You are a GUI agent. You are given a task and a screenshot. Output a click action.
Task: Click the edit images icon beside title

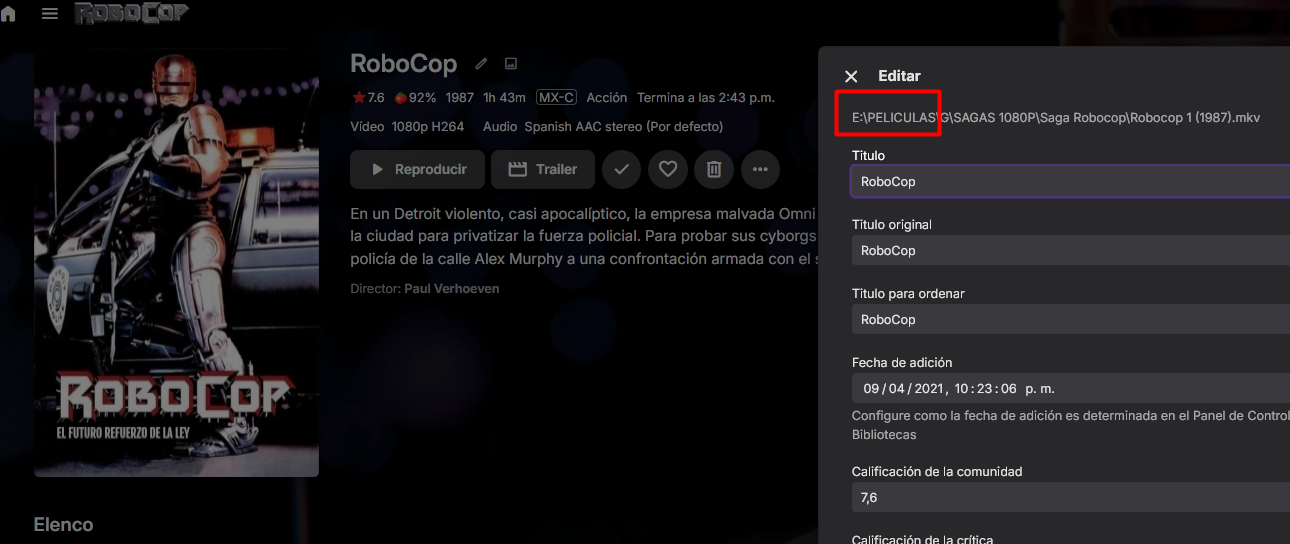click(x=511, y=64)
